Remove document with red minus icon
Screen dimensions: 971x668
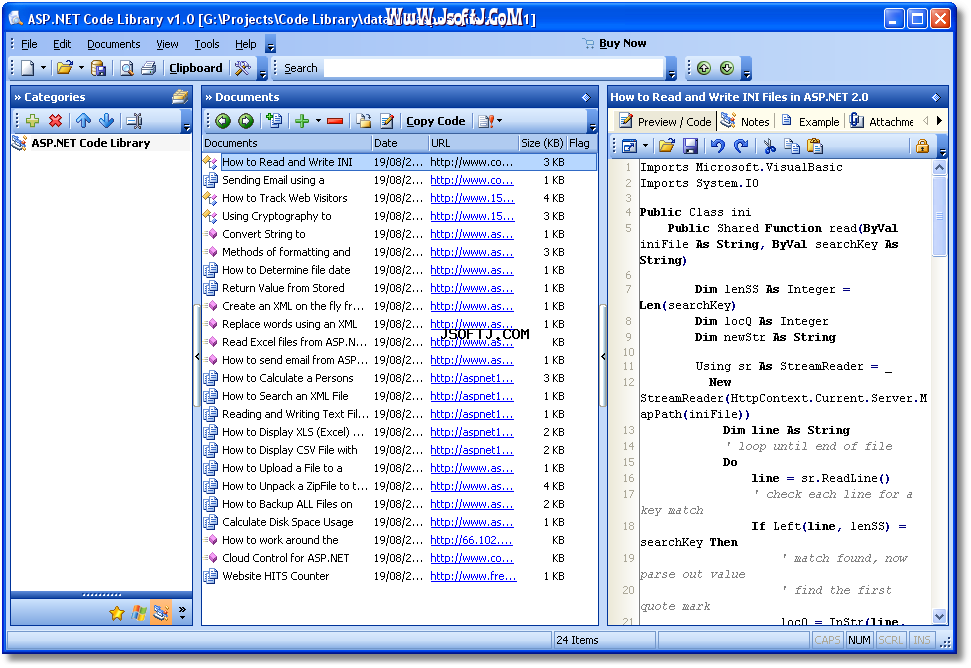(x=335, y=121)
